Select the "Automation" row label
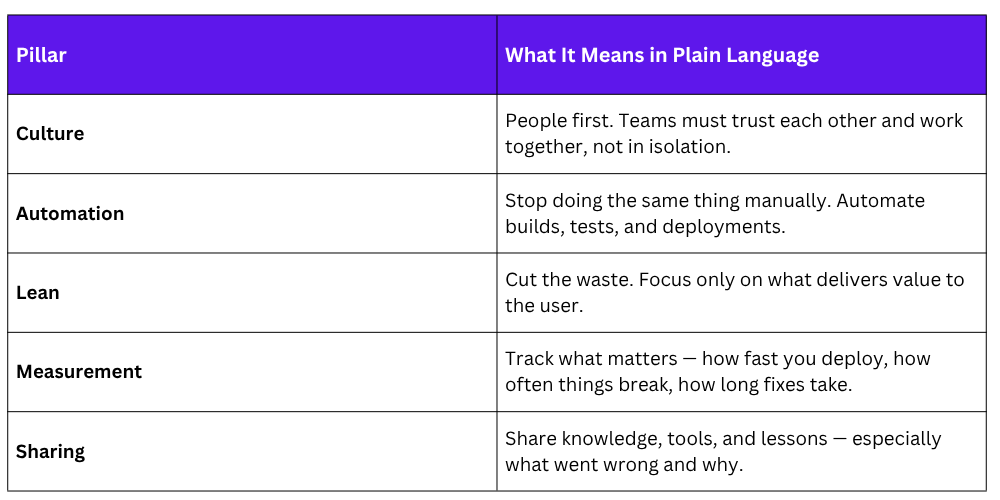The height and width of the screenshot is (500, 1000). click(x=70, y=213)
